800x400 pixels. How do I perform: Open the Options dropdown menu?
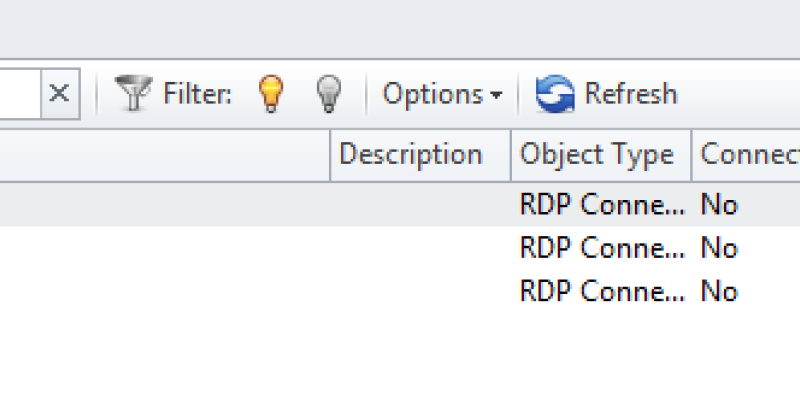point(442,94)
